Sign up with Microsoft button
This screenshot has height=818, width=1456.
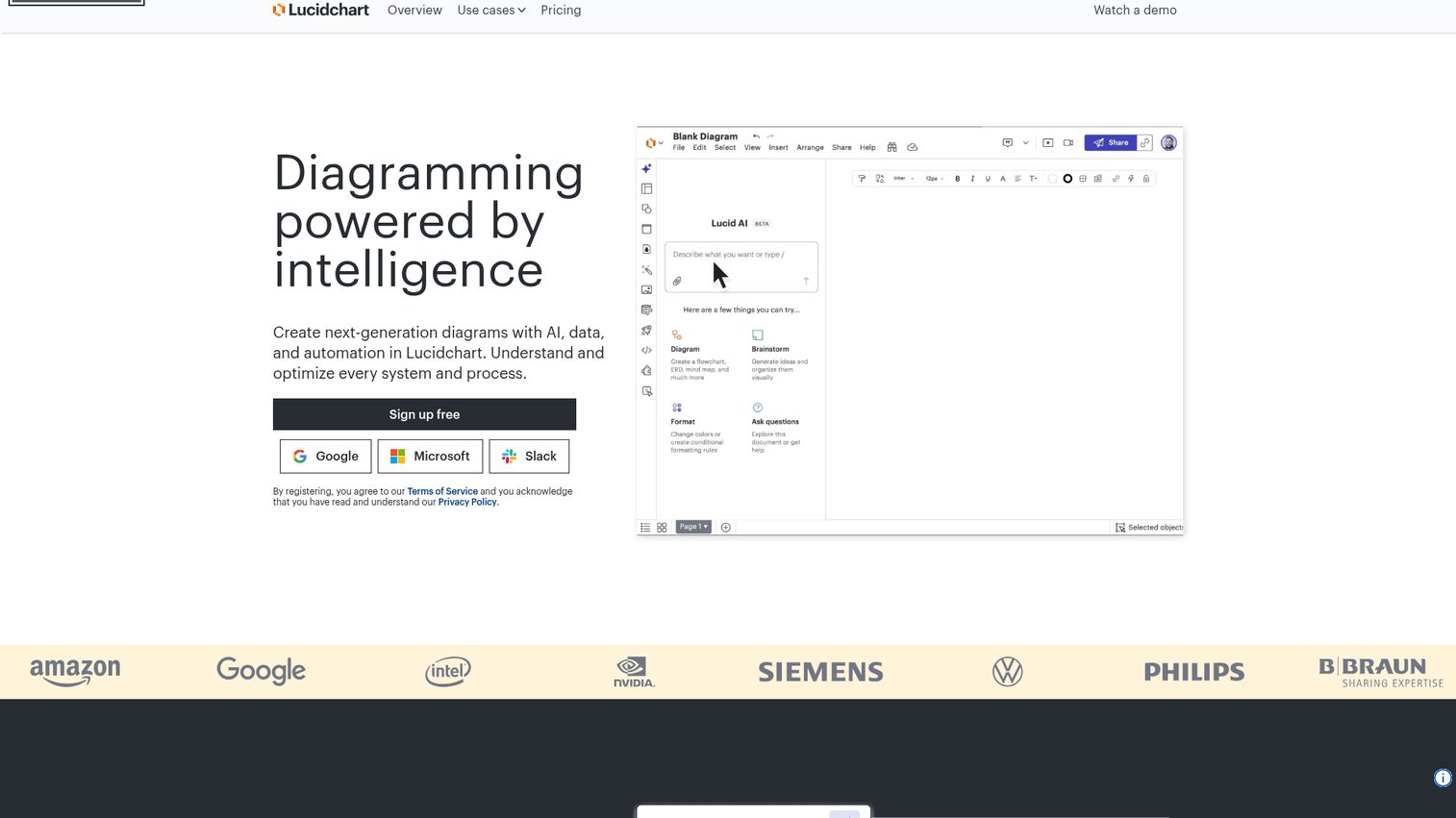click(430, 457)
